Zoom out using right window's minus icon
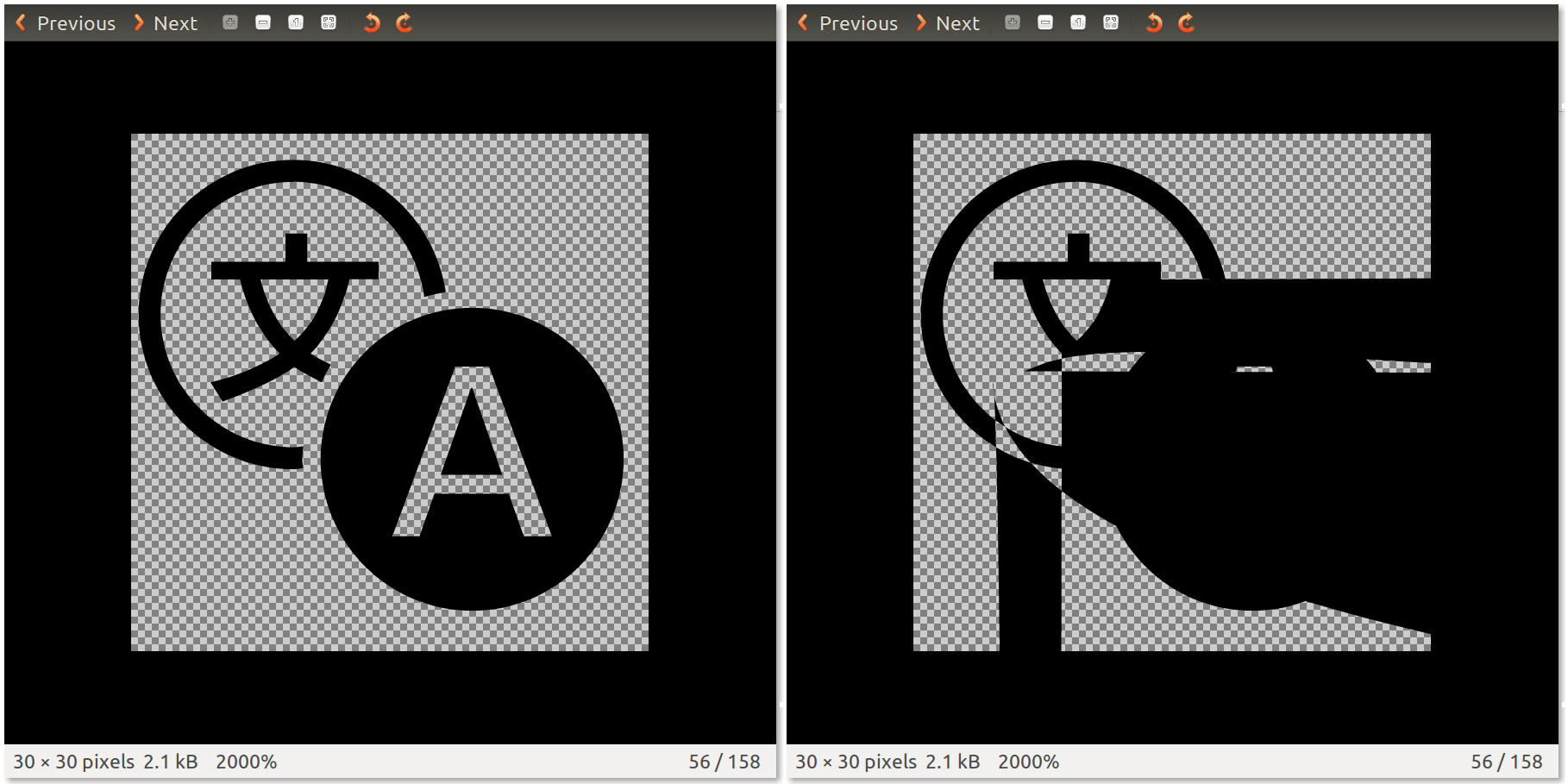The width and height of the screenshot is (1568, 784). 1045,22
